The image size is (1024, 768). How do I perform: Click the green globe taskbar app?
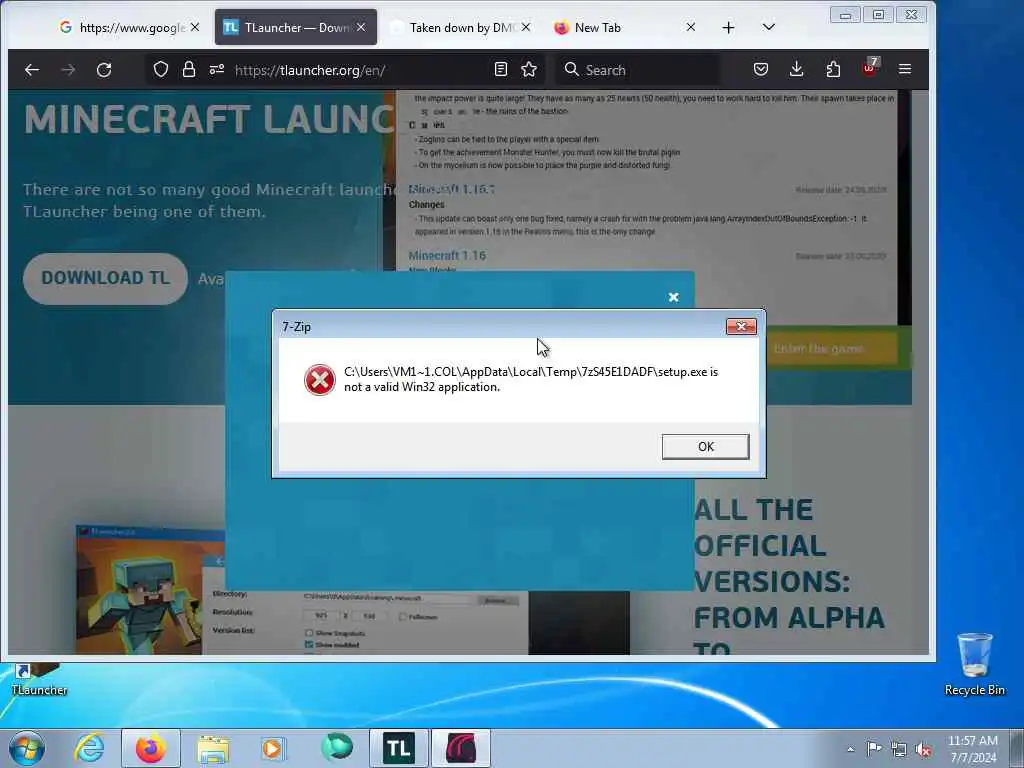click(337, 748)
